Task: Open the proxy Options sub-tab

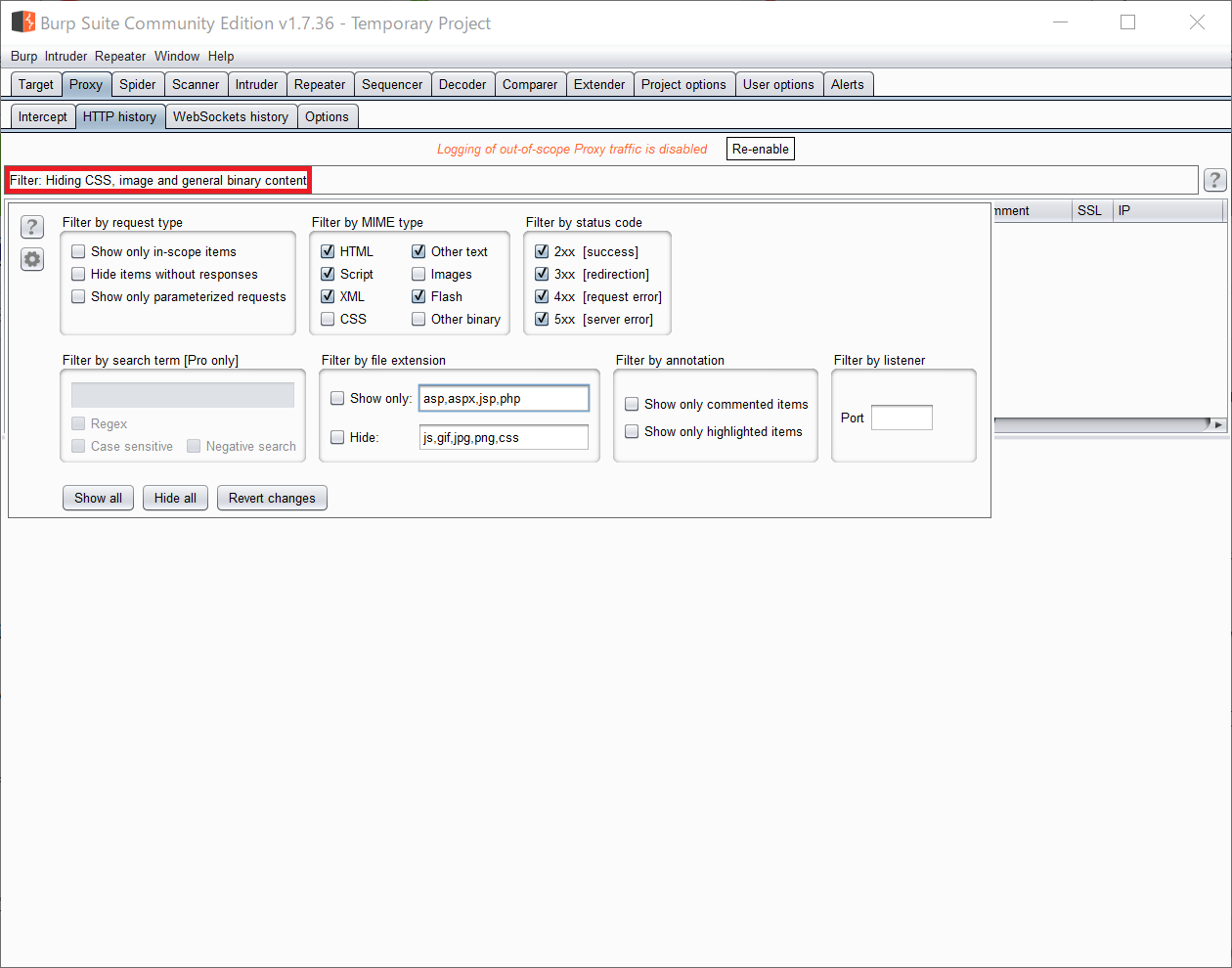Action: coord(327,116)
